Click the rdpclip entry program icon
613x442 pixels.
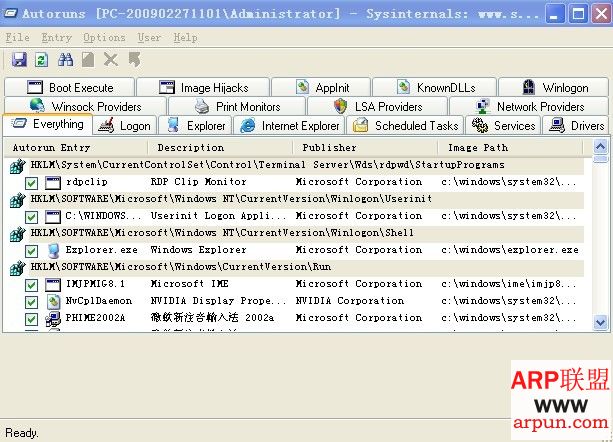click(53, 183)
